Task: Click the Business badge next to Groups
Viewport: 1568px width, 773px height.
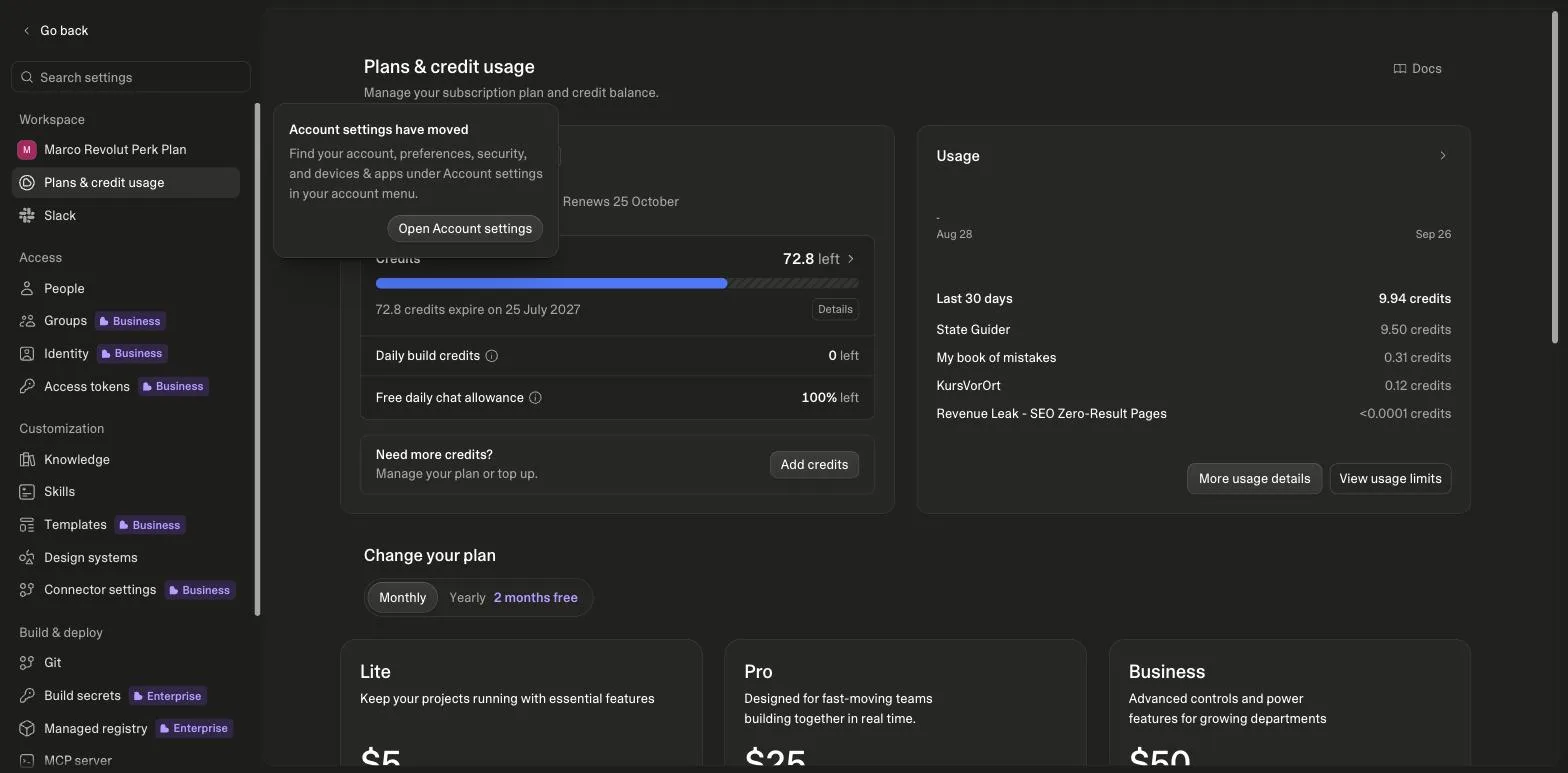Action: [130, 321]
